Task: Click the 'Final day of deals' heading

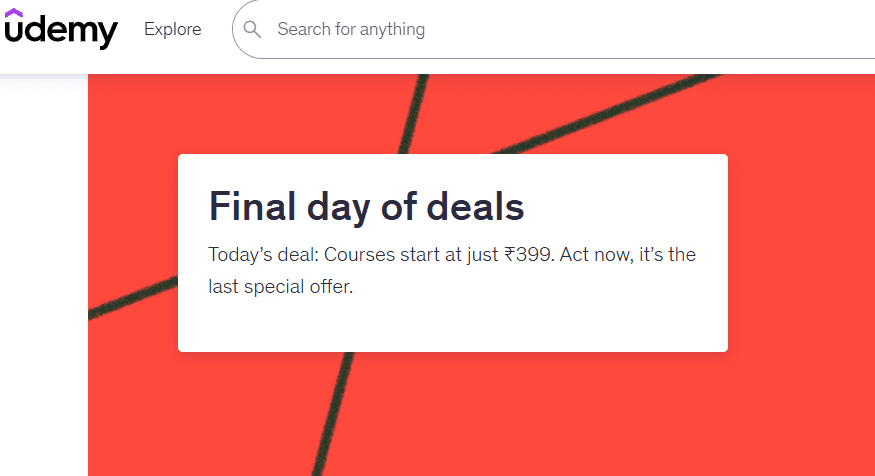Action: tap(366, 207)
